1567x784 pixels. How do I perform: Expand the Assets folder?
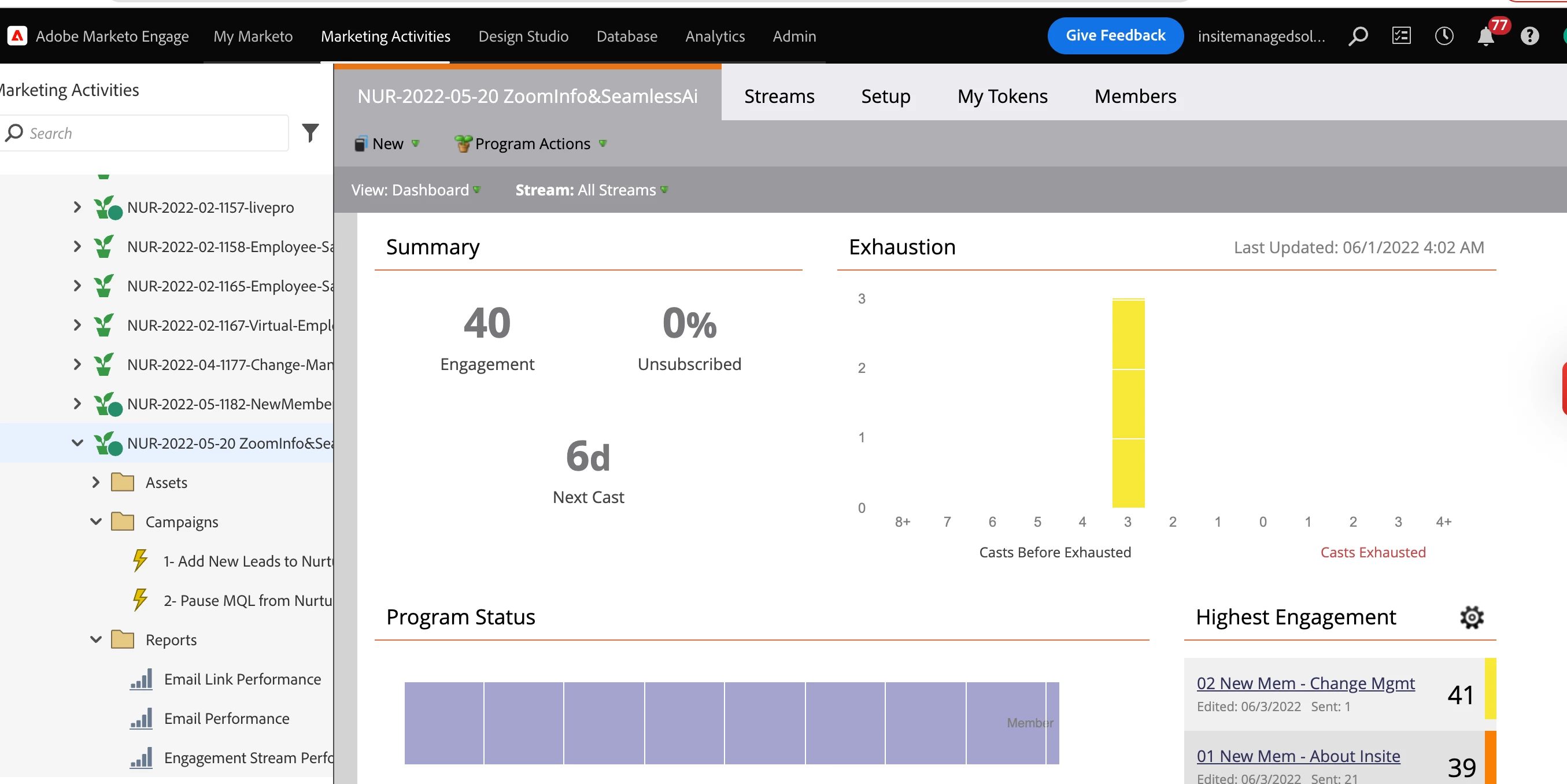95,482
